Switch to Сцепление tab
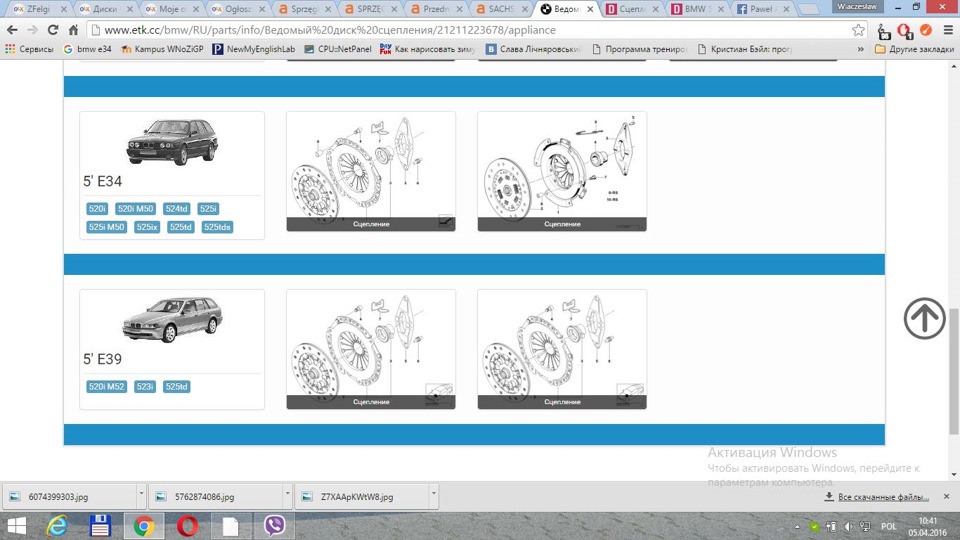 coord(631,9)
